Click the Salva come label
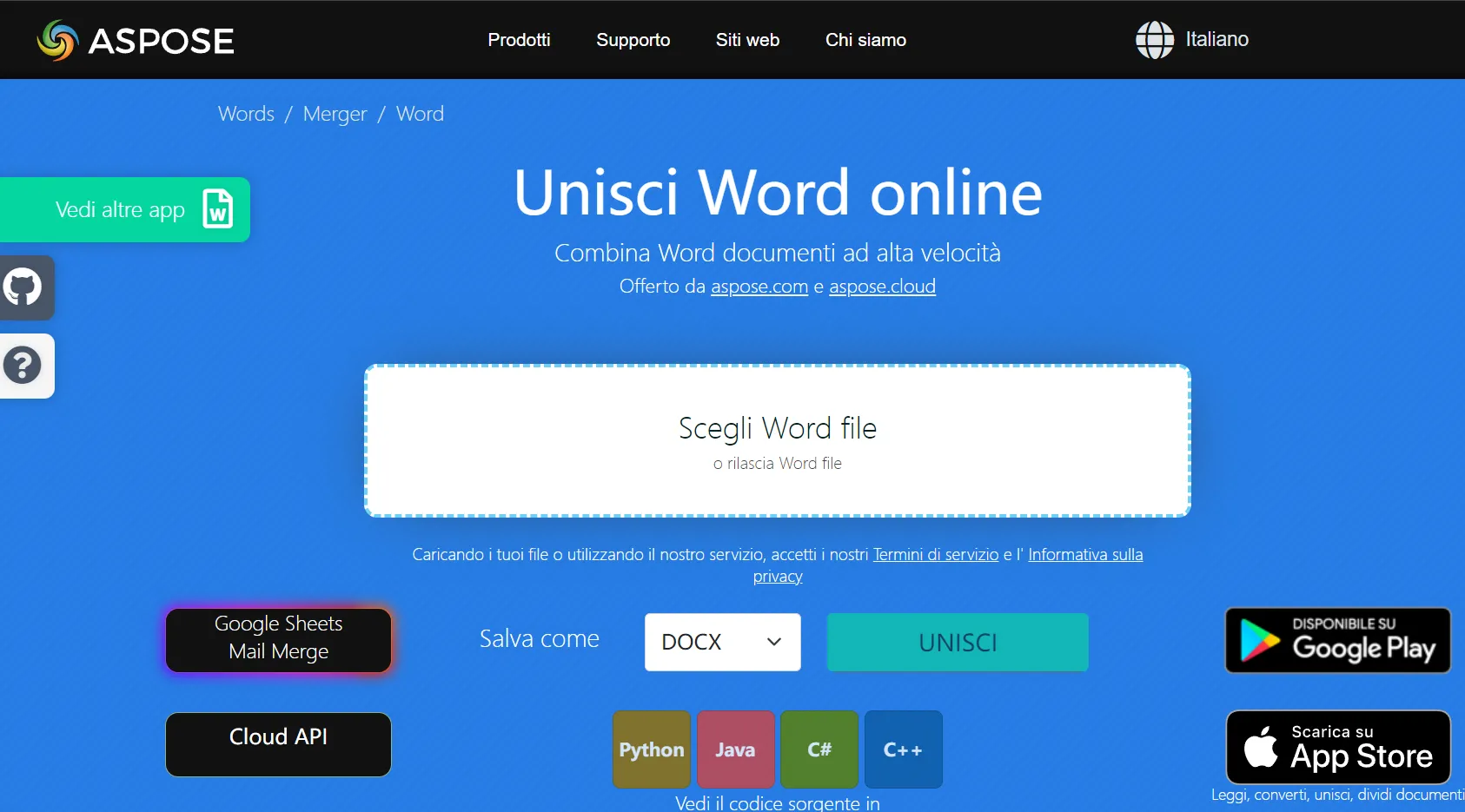Image resolution: width=1465 pixels, height=812 pixels. (x=540, y=639)
